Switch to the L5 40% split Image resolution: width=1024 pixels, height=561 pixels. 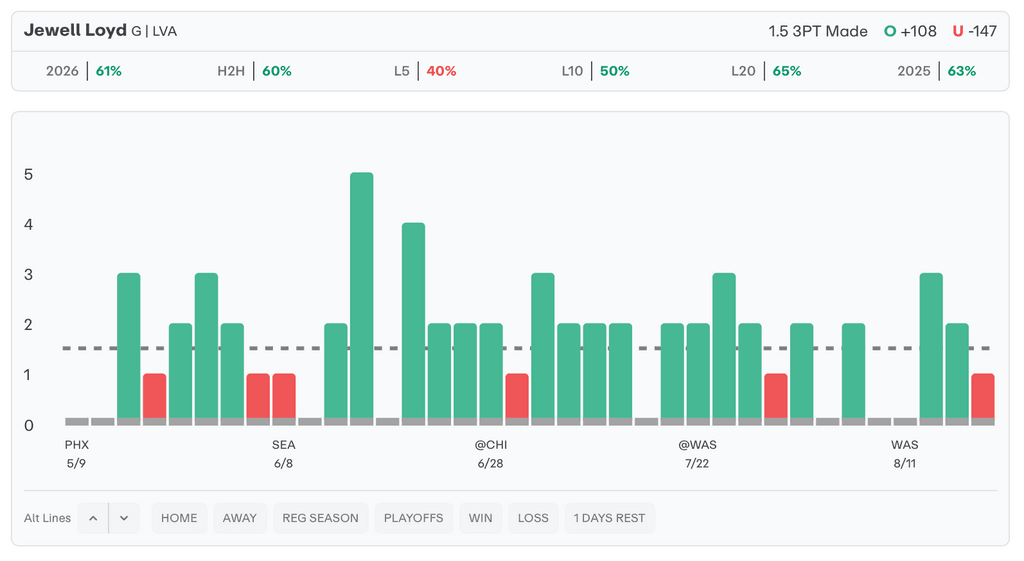[424, 71]
